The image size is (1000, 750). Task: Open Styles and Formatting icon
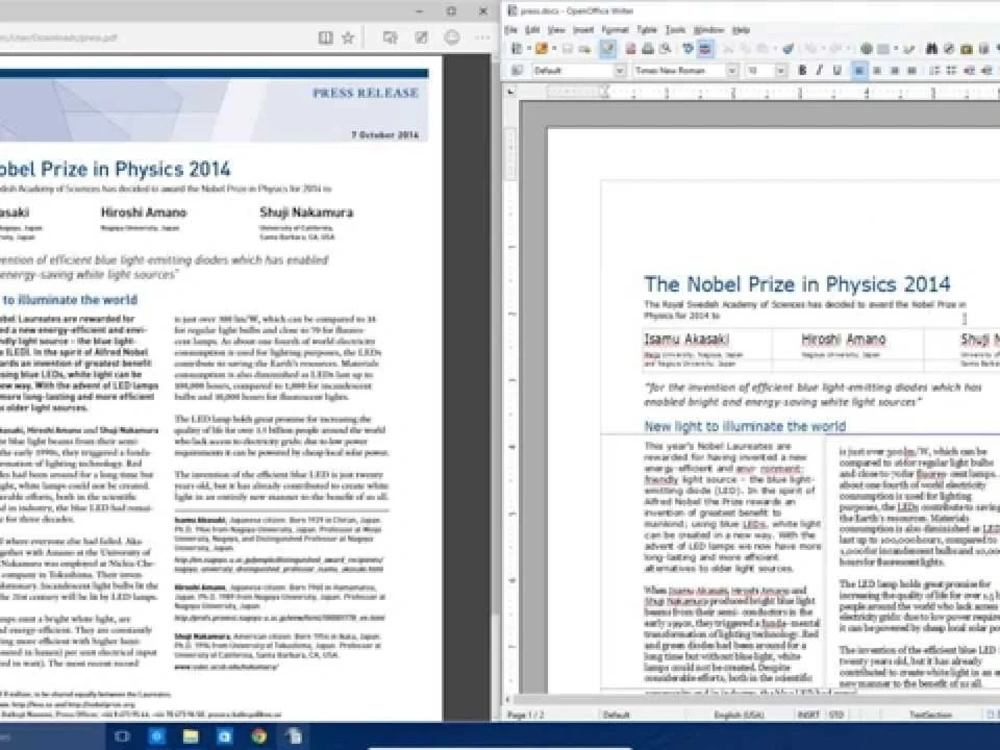(516, 70)
